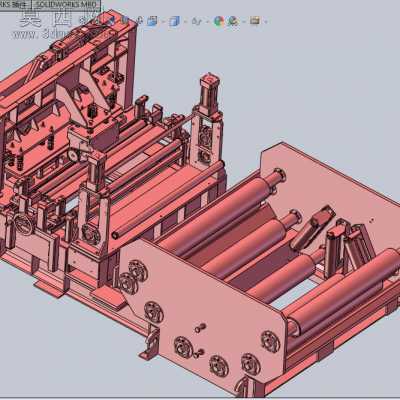Click the Display Style icon

click(x=174, y=22)
